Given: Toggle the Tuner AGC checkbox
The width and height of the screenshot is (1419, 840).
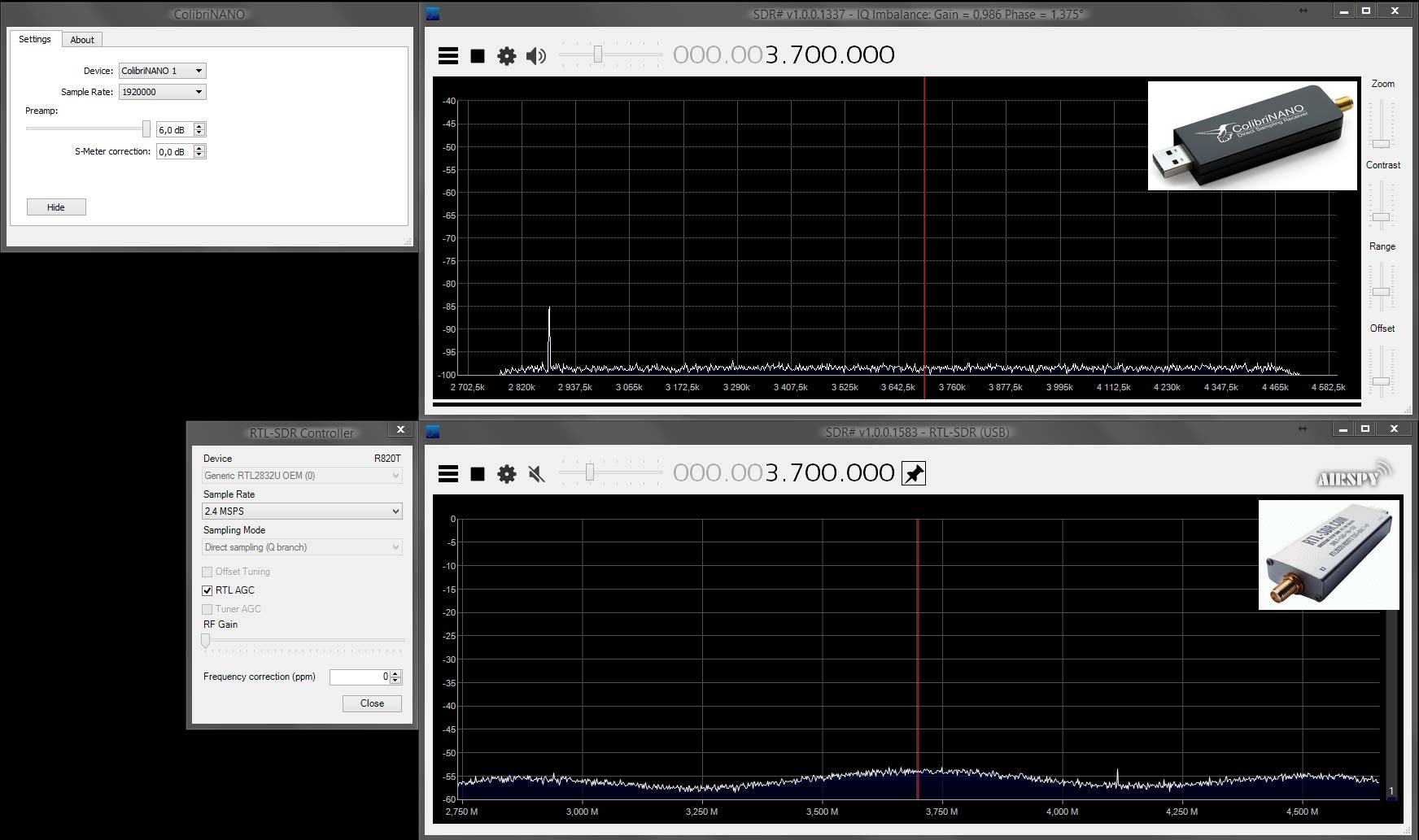Looking at the screenshot, I should click(x=207, y=609).
